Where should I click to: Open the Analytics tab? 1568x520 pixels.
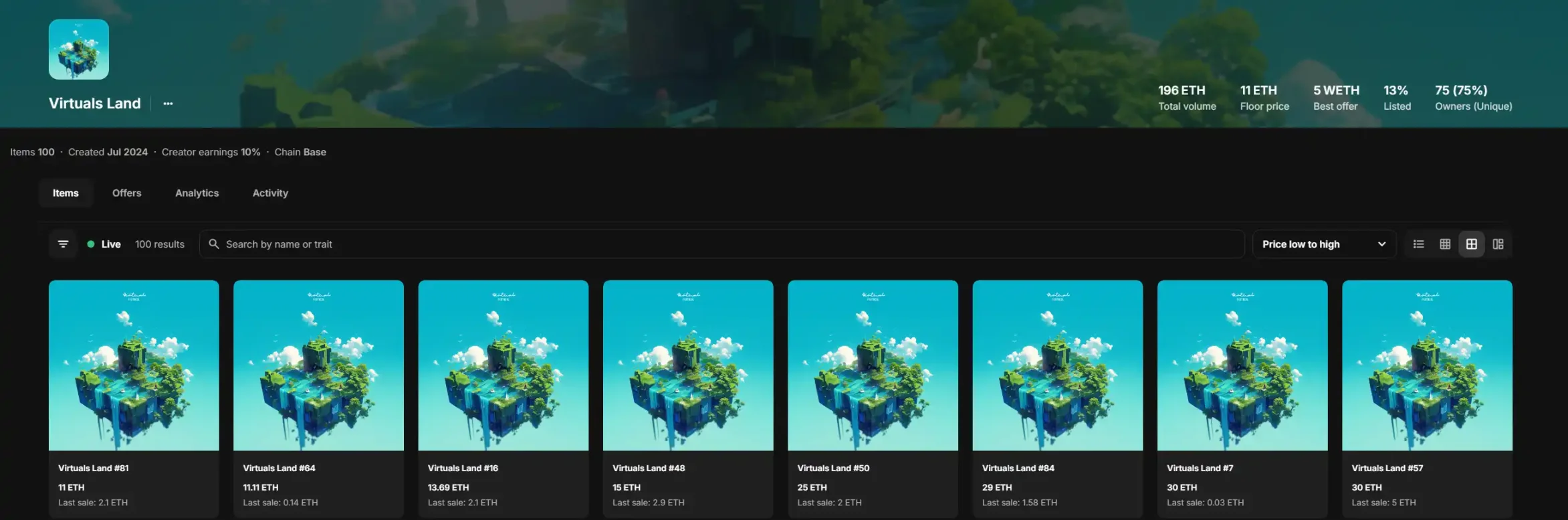(197, 193)
